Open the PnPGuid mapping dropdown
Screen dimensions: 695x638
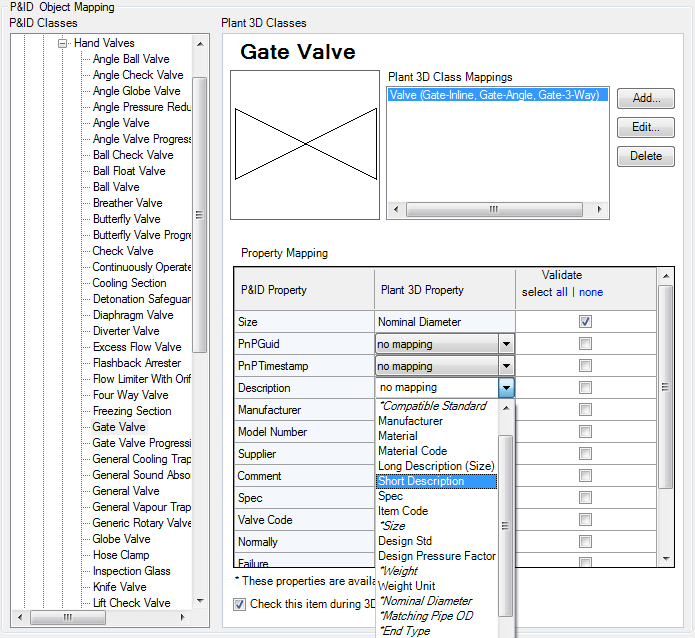(506, 344)
